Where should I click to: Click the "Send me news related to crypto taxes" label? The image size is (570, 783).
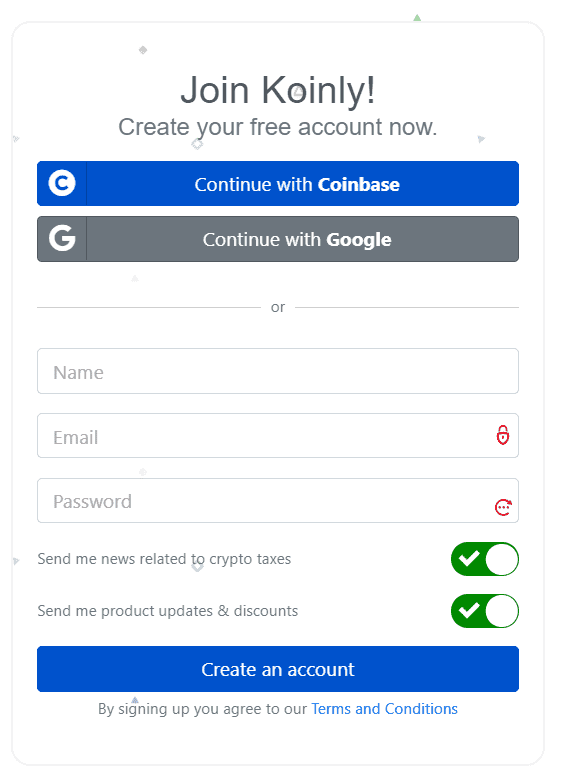pyautogui.click(x=164, y=559)
